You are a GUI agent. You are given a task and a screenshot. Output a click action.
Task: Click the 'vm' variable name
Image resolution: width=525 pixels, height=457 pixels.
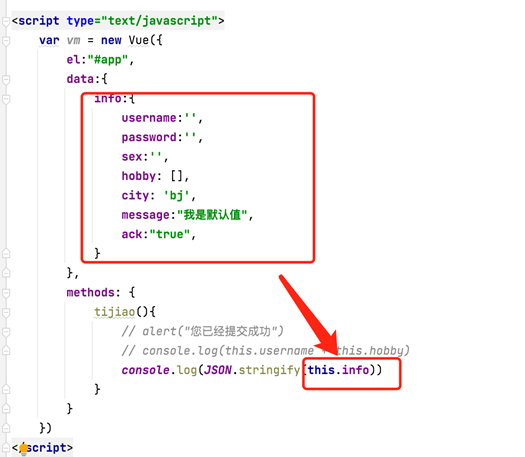74,41
